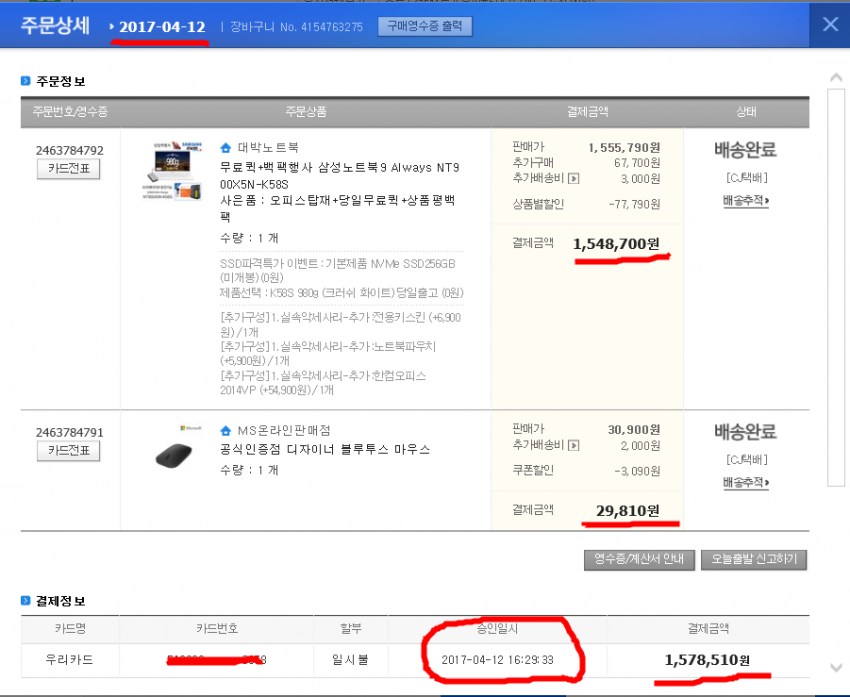The width and height of the screenshot is (850, 697).
Task: Open 카드전표 for order 2463784792
Action: (68, 169)
